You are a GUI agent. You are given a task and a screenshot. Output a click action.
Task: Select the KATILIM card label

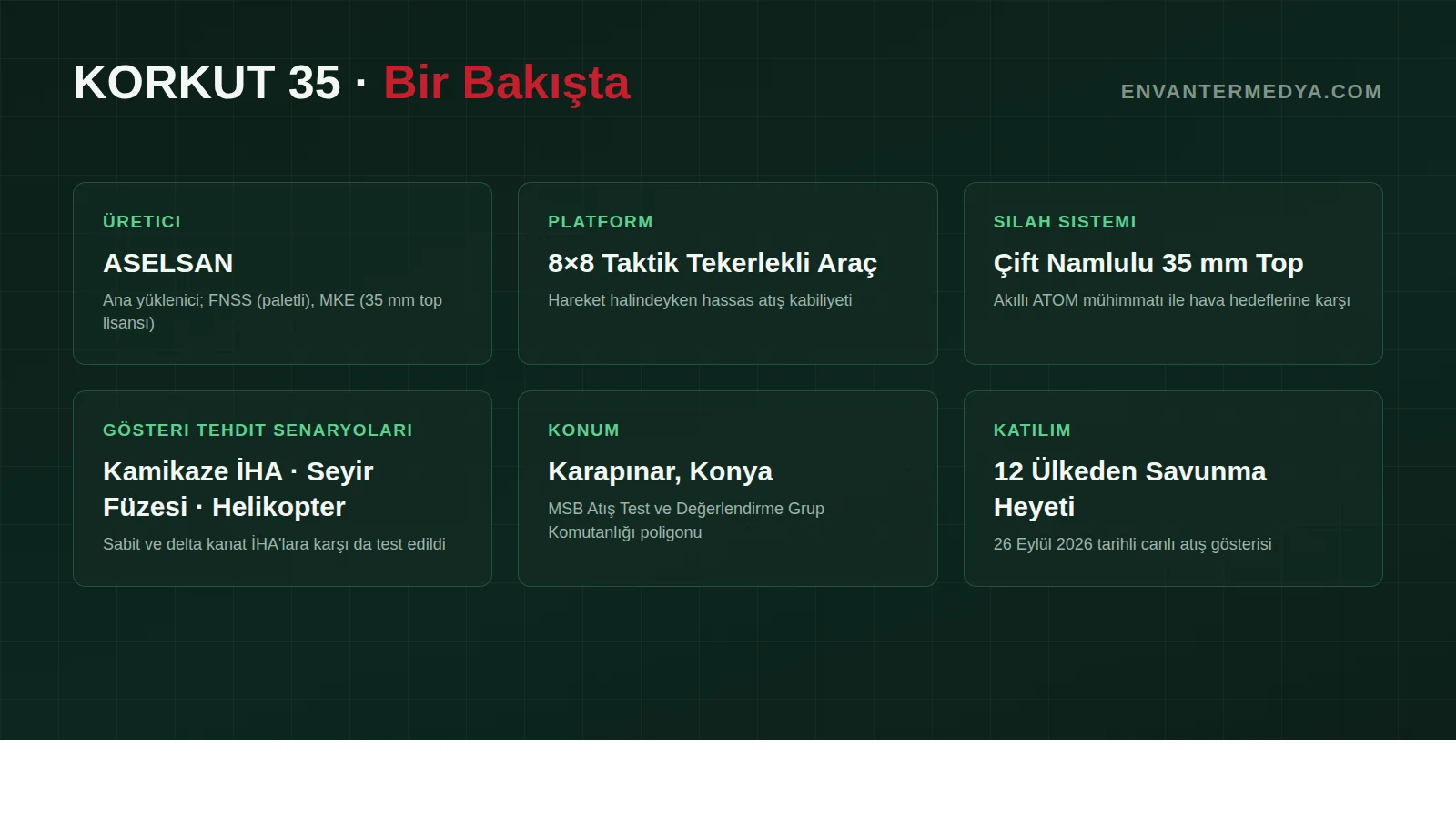point(1032,430)
